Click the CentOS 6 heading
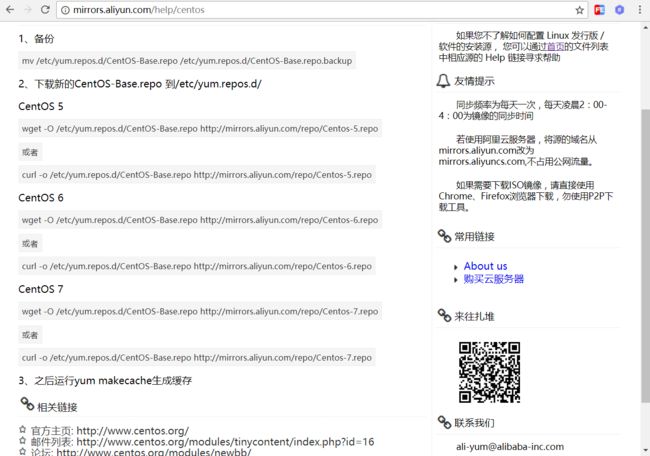Viewport: 650px width, 456px height. pos(41,198)
